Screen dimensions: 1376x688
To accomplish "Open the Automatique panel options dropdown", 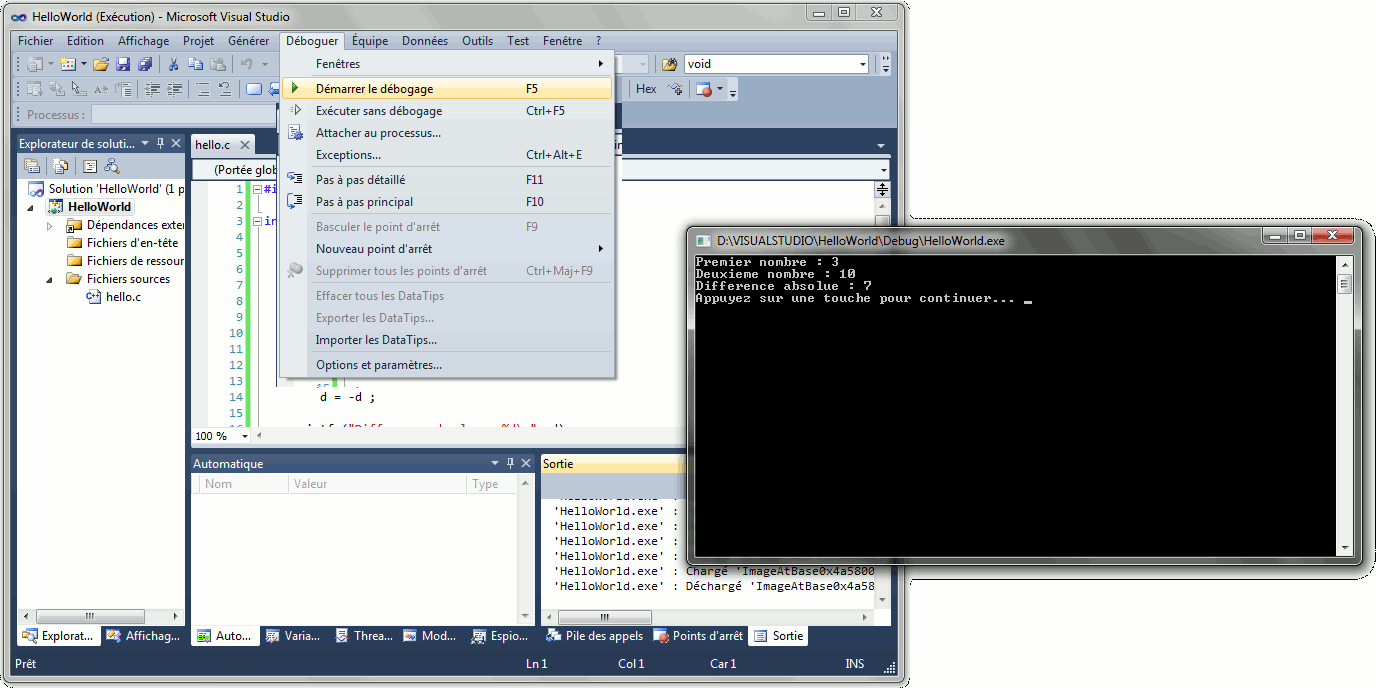I will [495, 464].
